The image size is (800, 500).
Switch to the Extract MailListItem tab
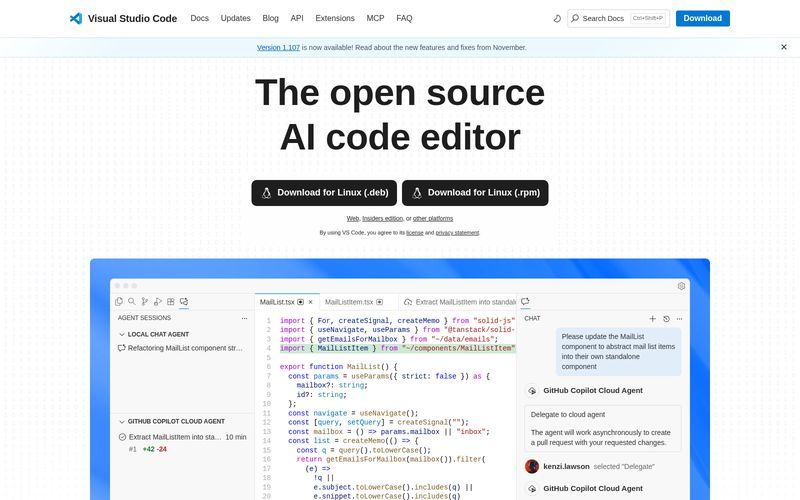tap(458, 302)
